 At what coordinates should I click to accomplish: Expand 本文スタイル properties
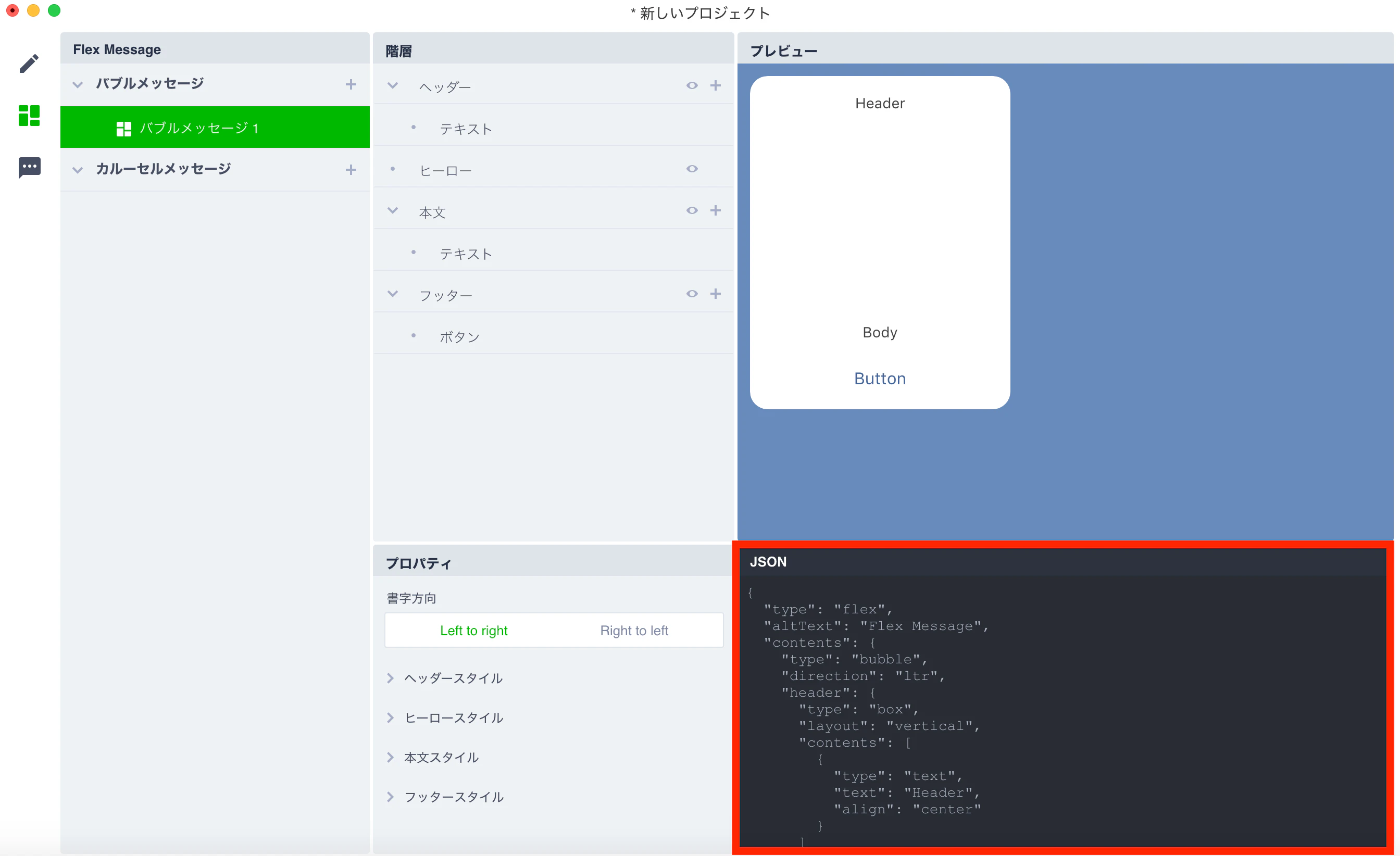433,757
